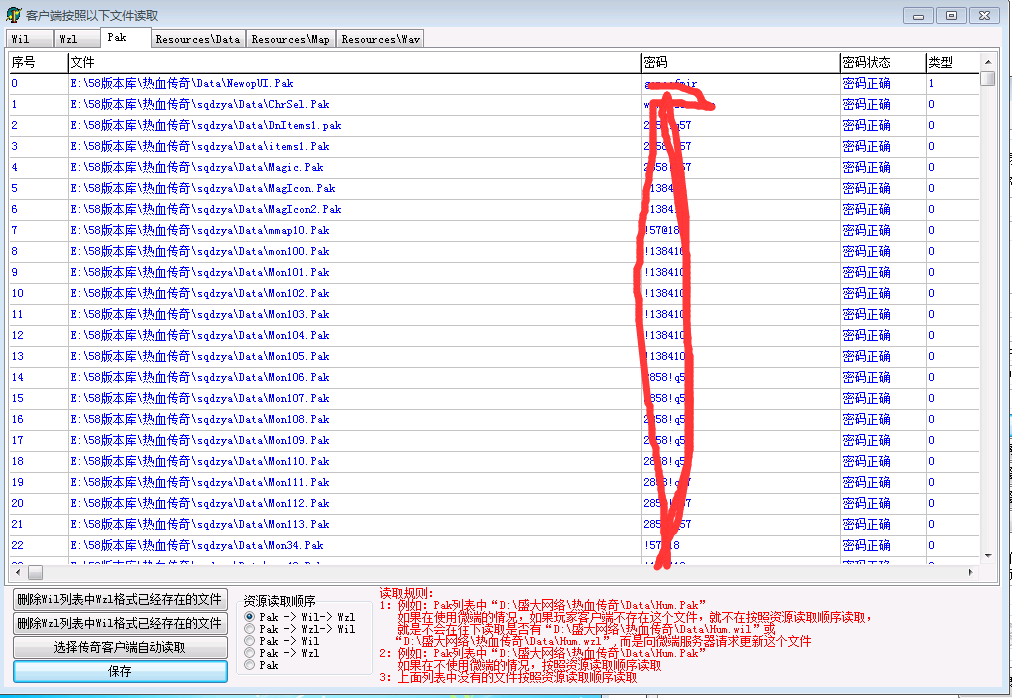Select row with Mon103.Pak file
This screenshot has width=1012, height=698.
494,314
